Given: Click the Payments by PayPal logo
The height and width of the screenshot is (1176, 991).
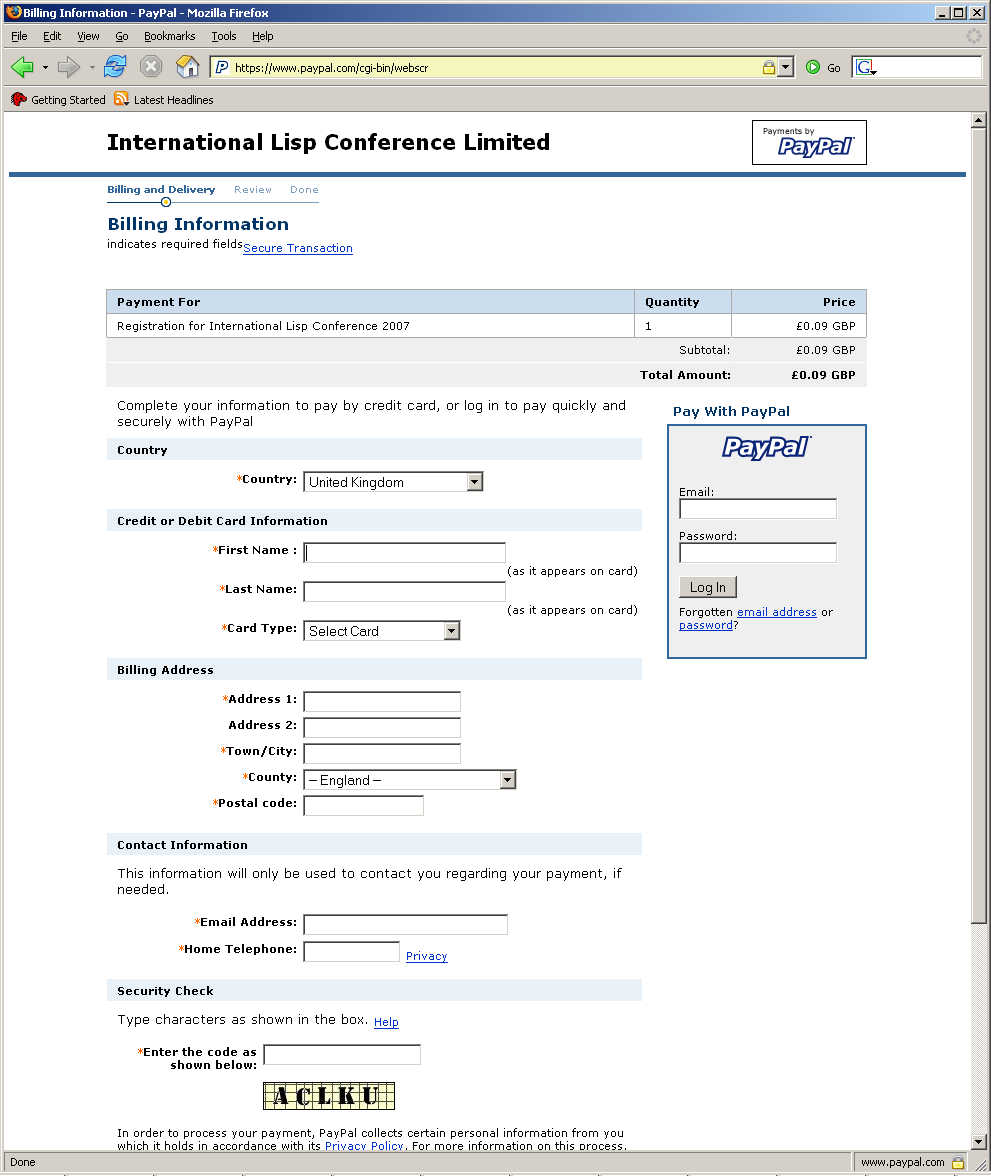Looking at the screenshot, I should (809, 142).
